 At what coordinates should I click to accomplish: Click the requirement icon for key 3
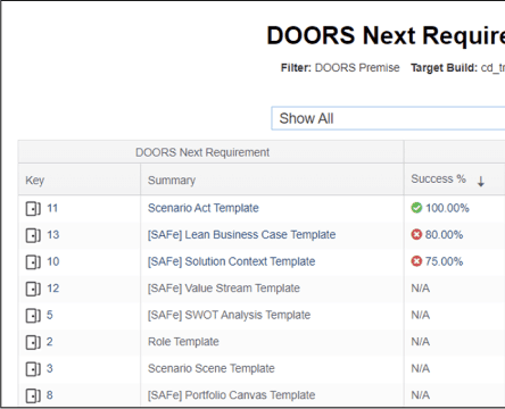click(33, 369)
